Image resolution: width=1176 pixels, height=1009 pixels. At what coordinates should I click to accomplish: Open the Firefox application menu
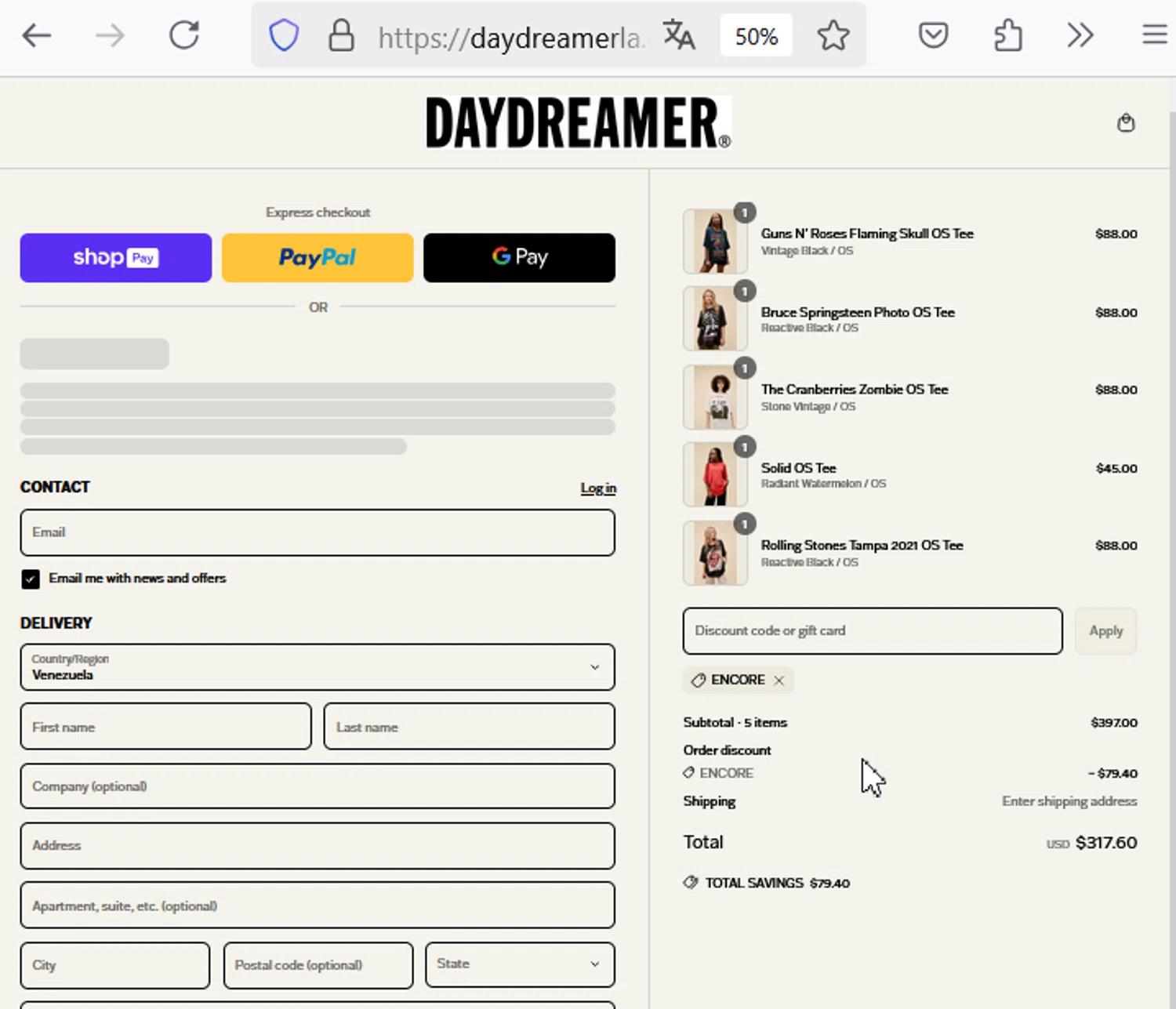(1154, 35)
